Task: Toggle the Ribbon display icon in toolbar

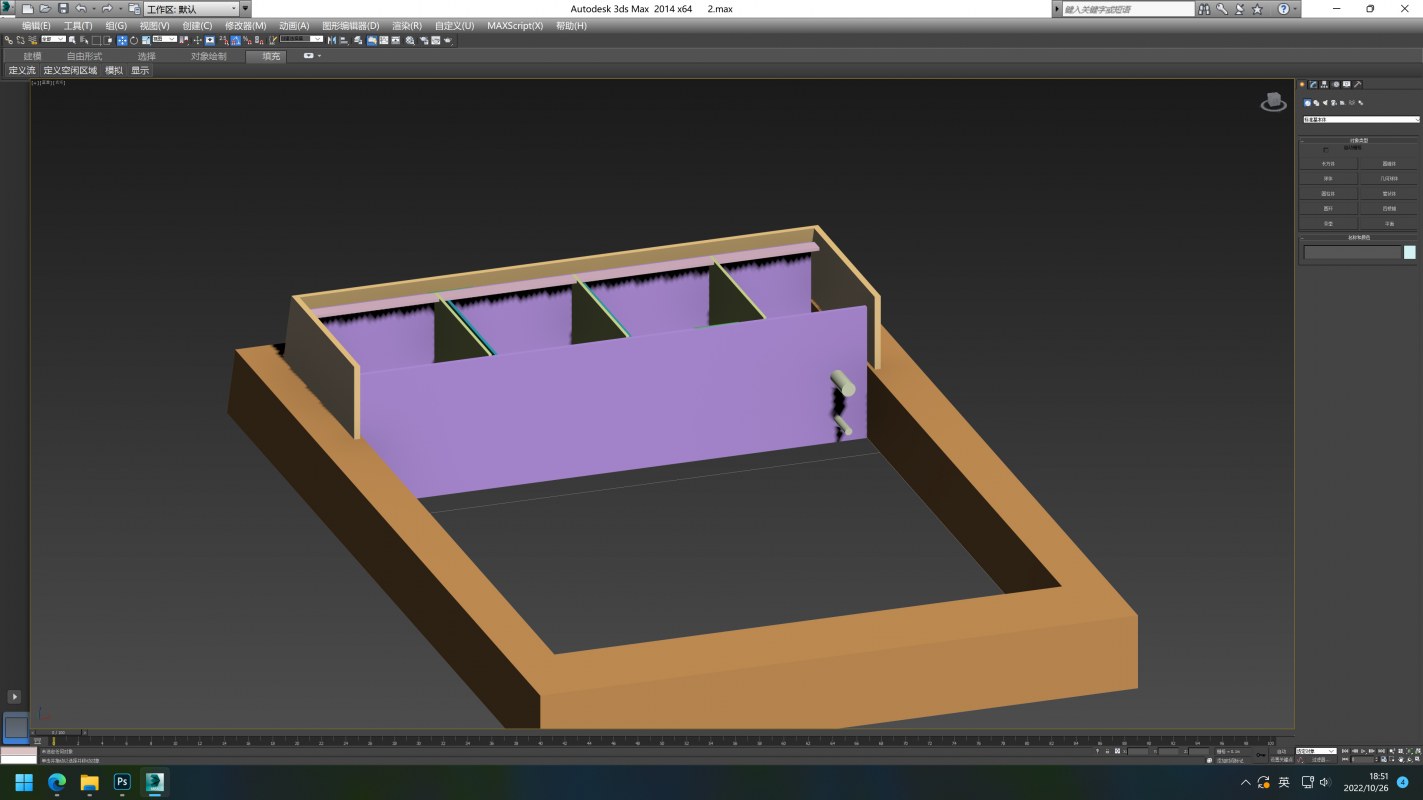Action: point(372,40)
